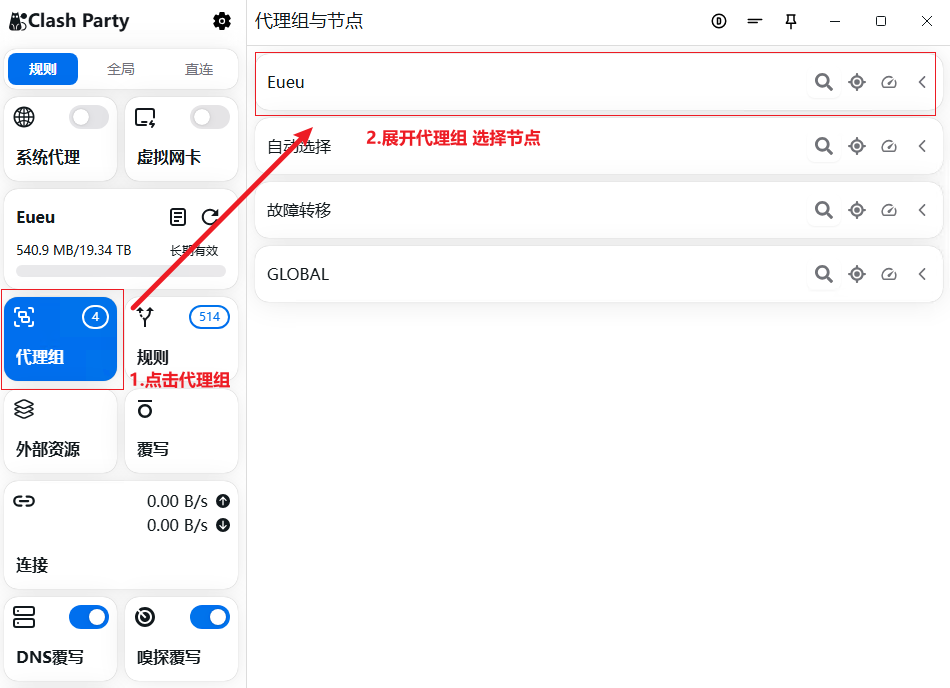Pin the window with the pushpin icon
The height and width of the screenshot is (688, 950).
[791, 21]
